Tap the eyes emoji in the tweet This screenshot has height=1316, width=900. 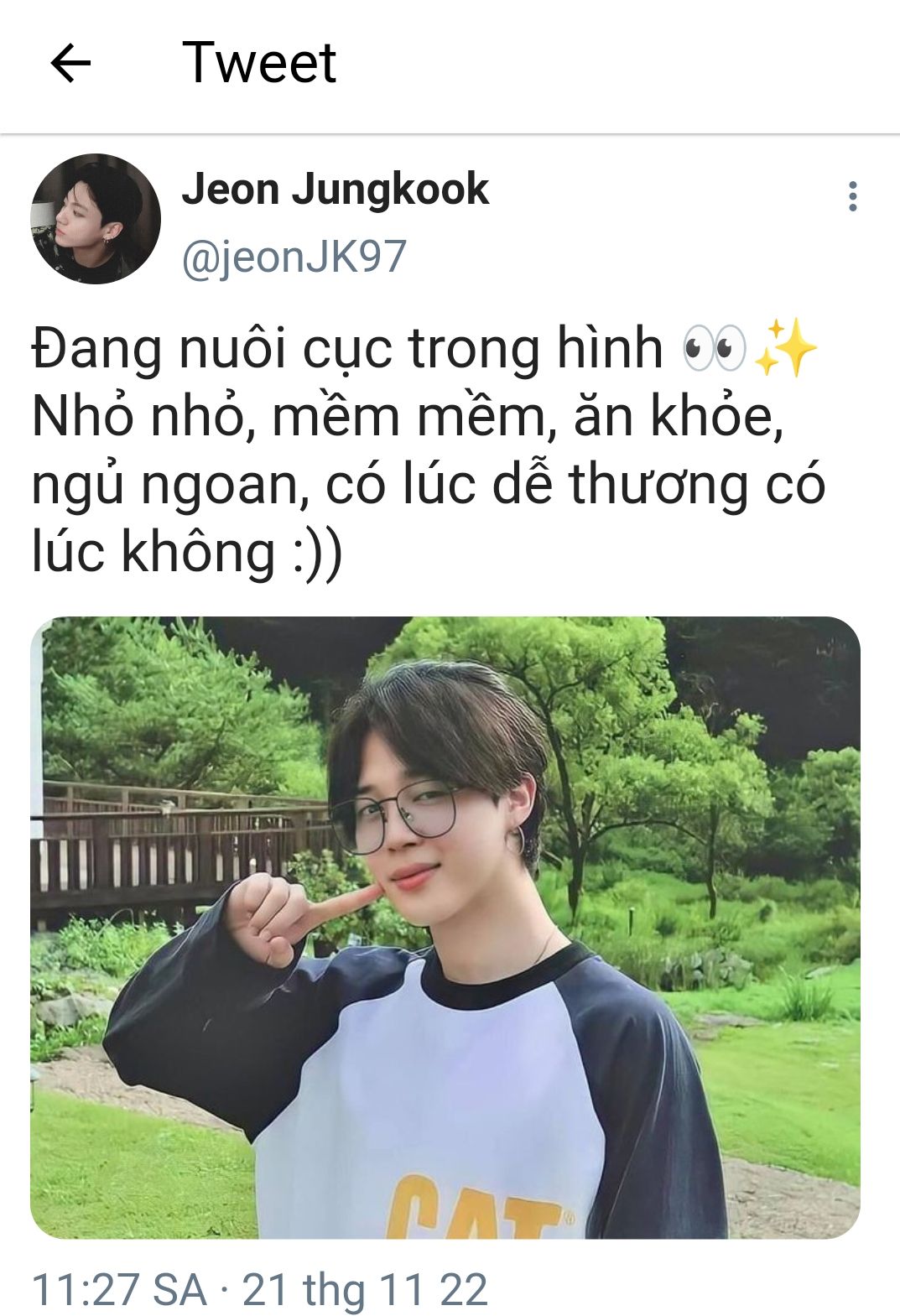(x=713, y=348)
